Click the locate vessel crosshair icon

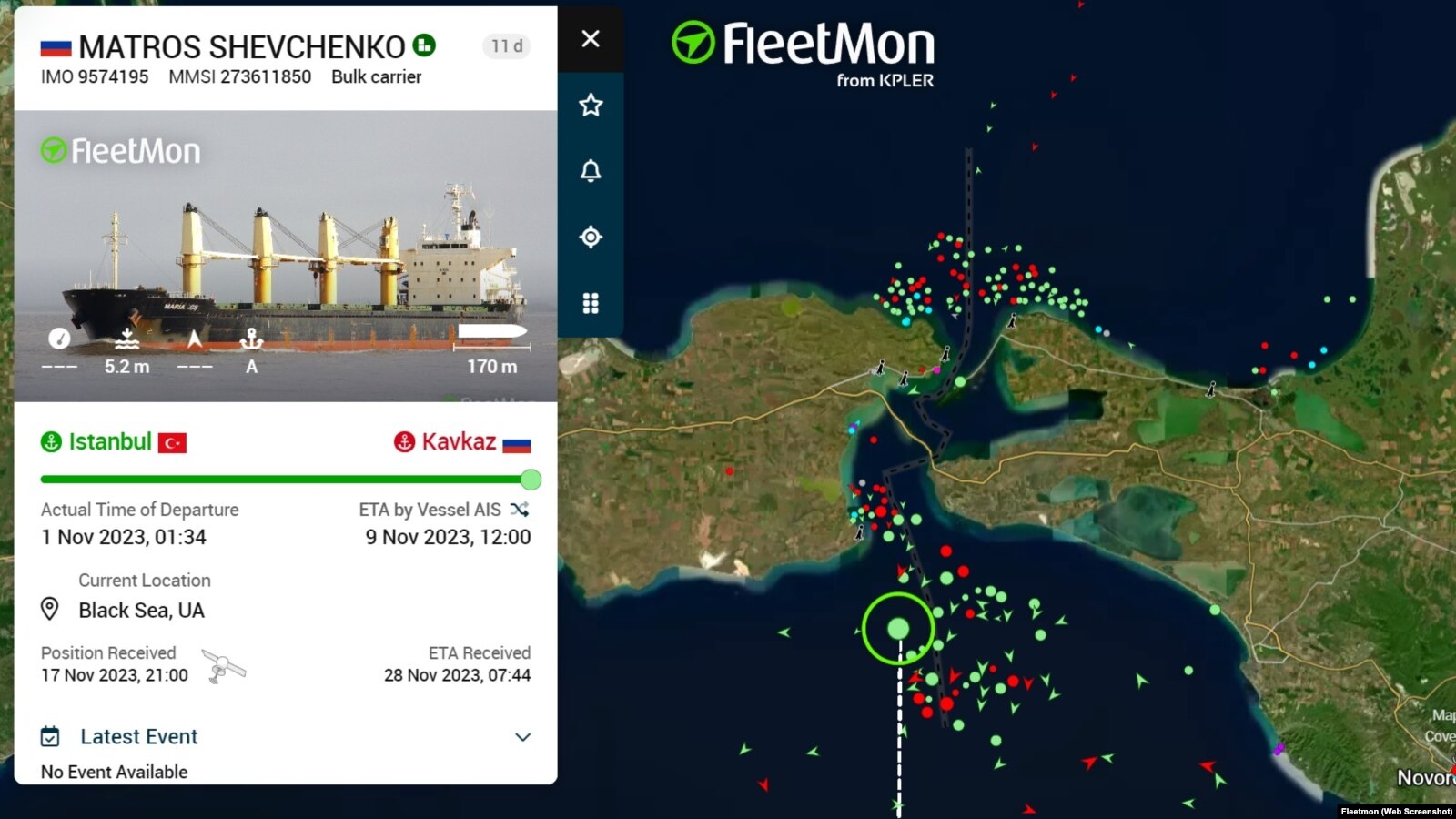pos(591,238)
